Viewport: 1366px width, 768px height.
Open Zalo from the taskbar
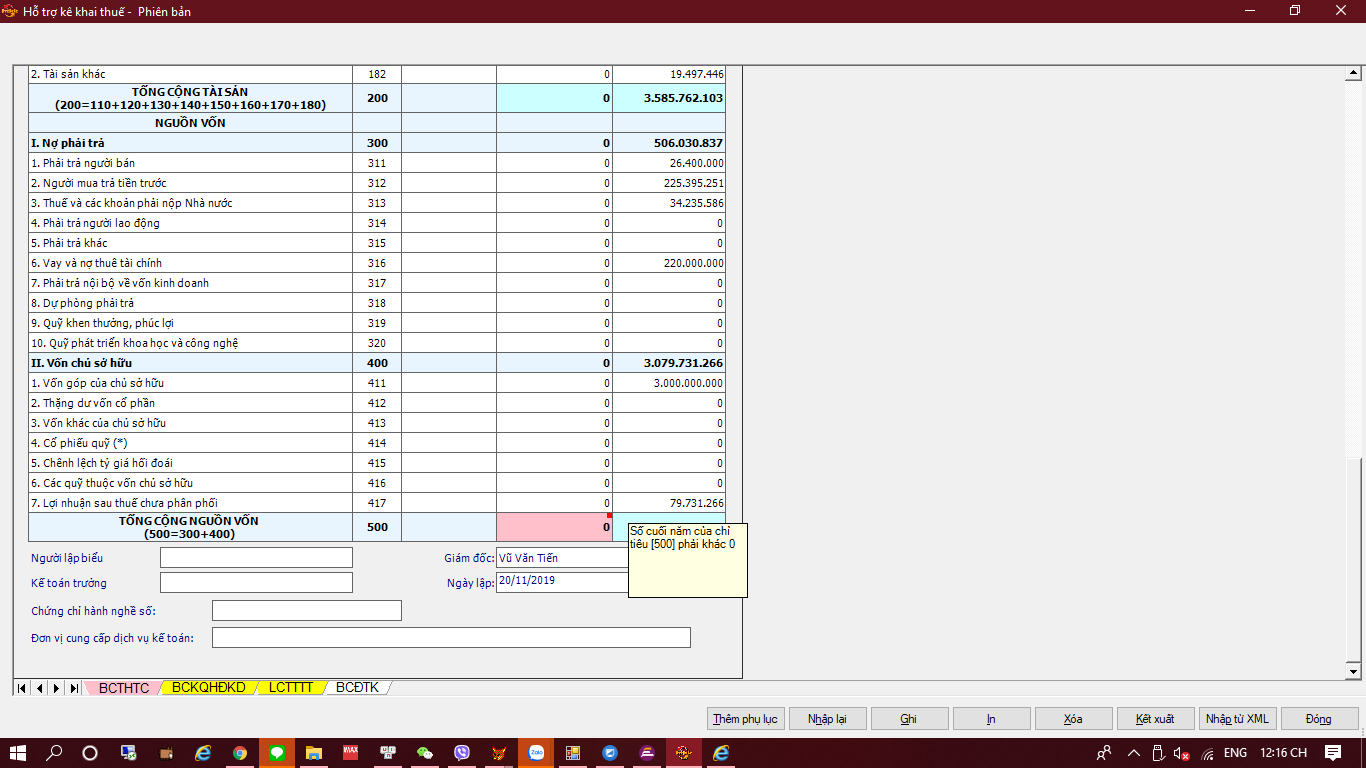point(536,753)
